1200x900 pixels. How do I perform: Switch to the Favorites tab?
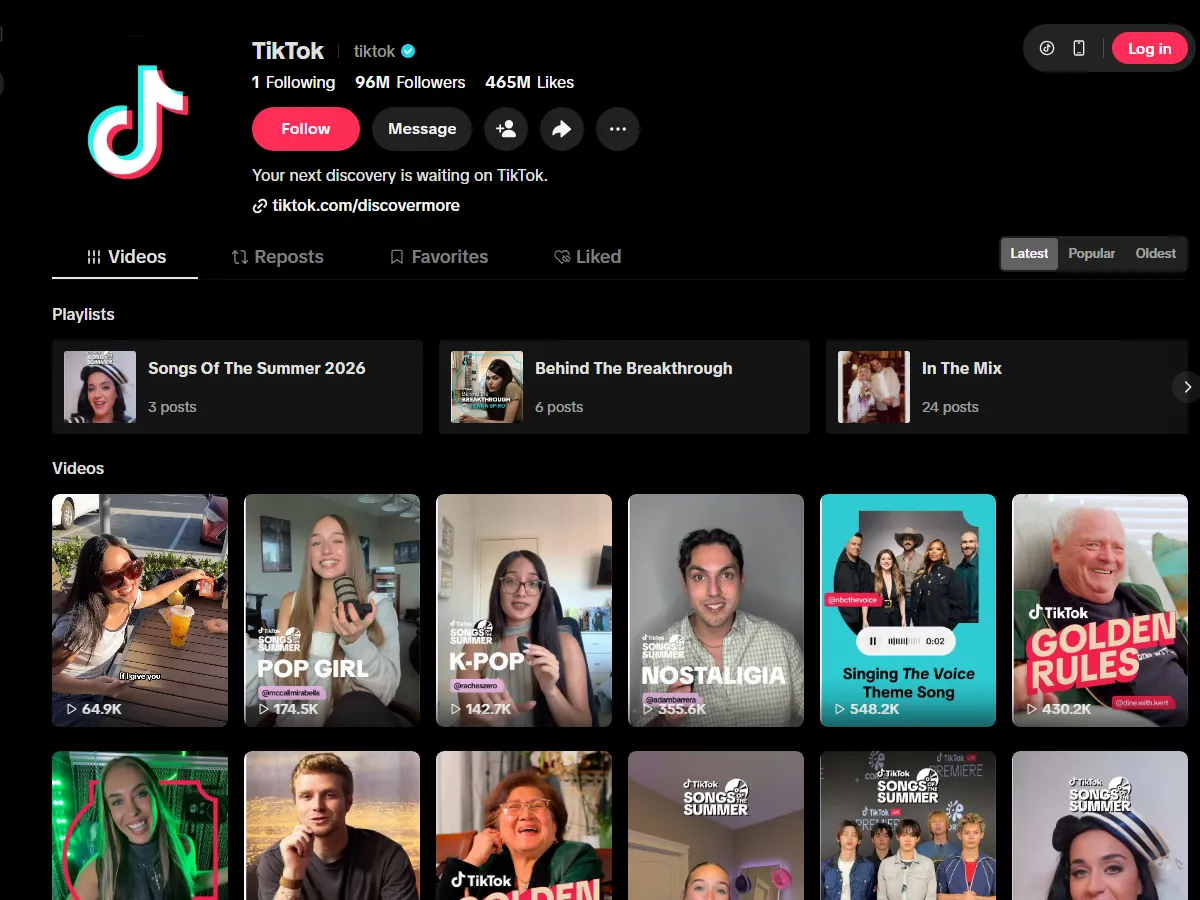coord(439,257)
